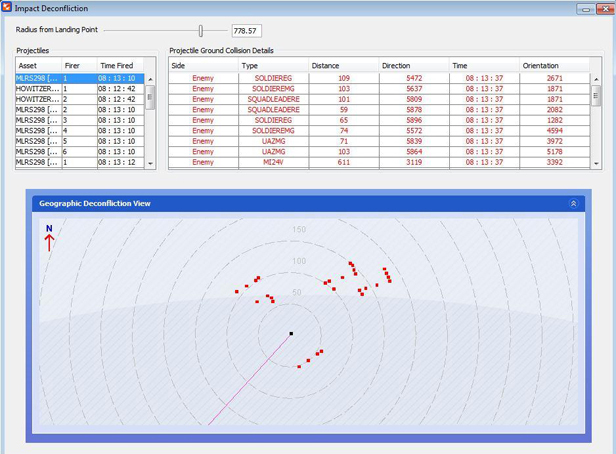Image resolution: width=616 pixels, height=454 pixels.
Task: Click SQUADLEADERE type with distance 101
Action: pos(273,99)
